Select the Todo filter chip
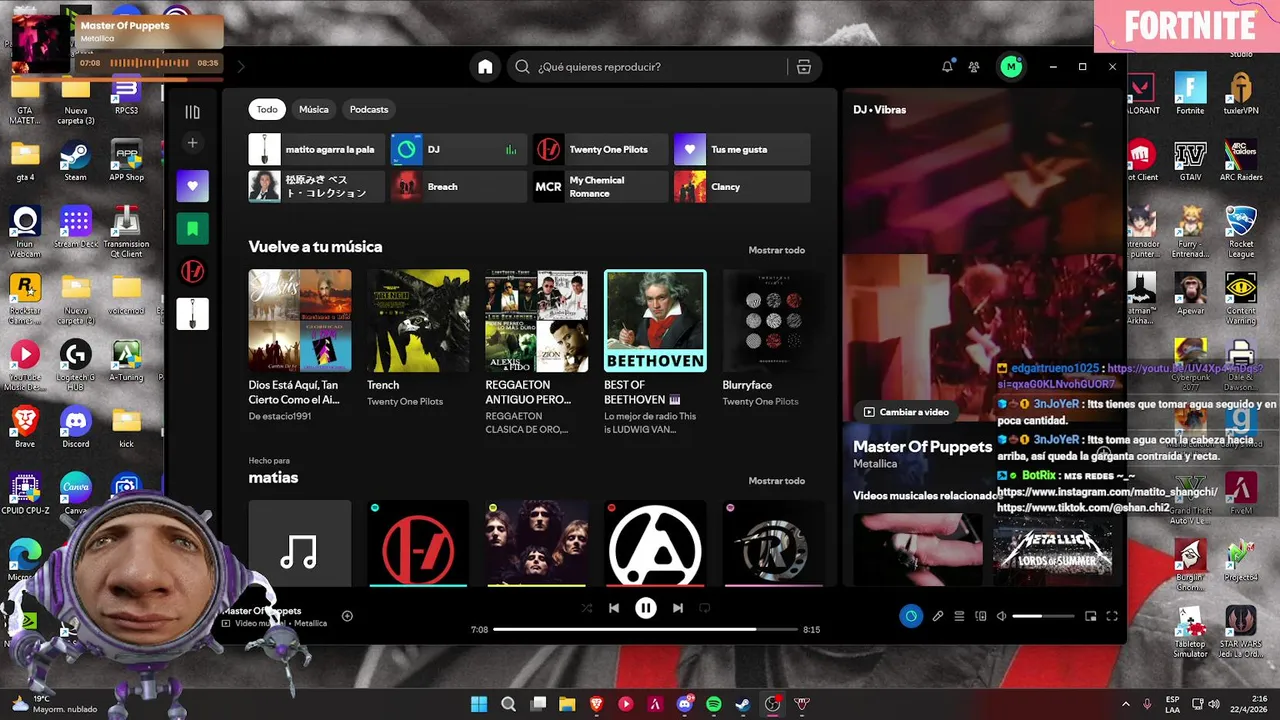The image size is (1280, 720). [267, 110]
